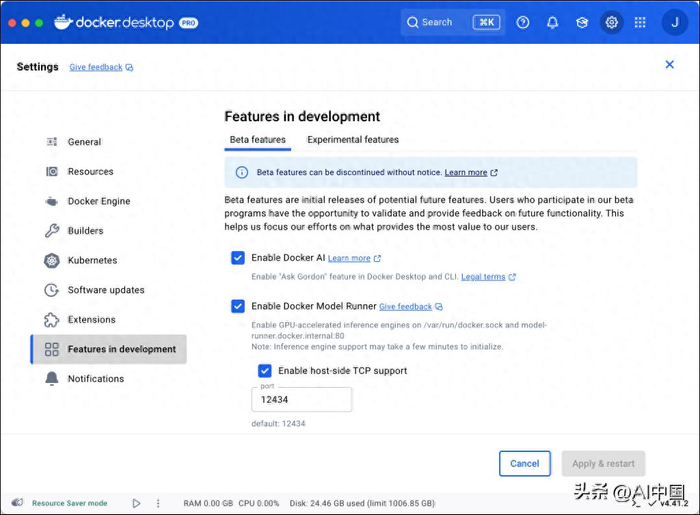
Task: Open the help question mark icon
Action: 523,22
